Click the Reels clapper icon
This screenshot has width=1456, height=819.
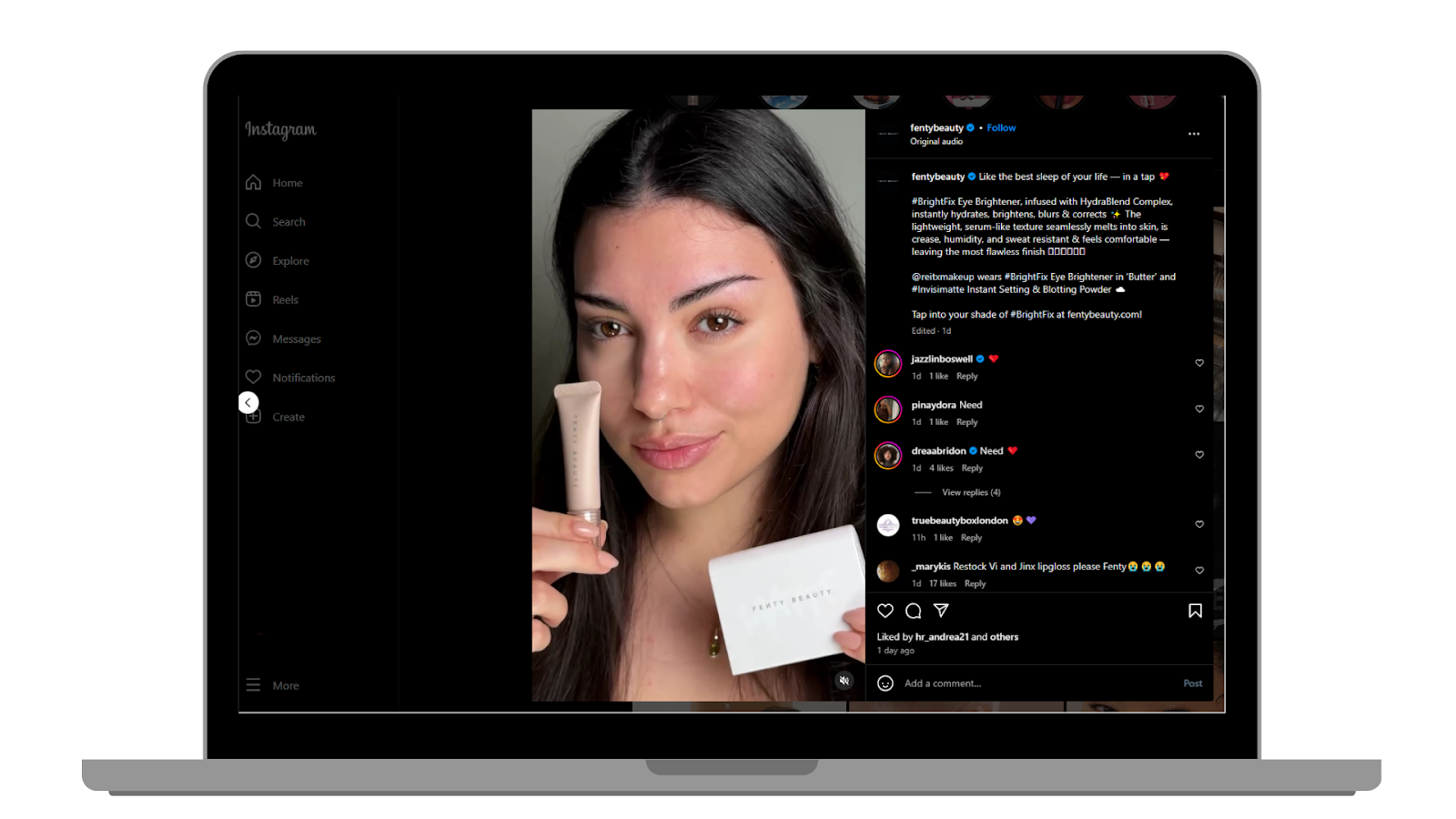pyautogui.click(x=253, y=298)
